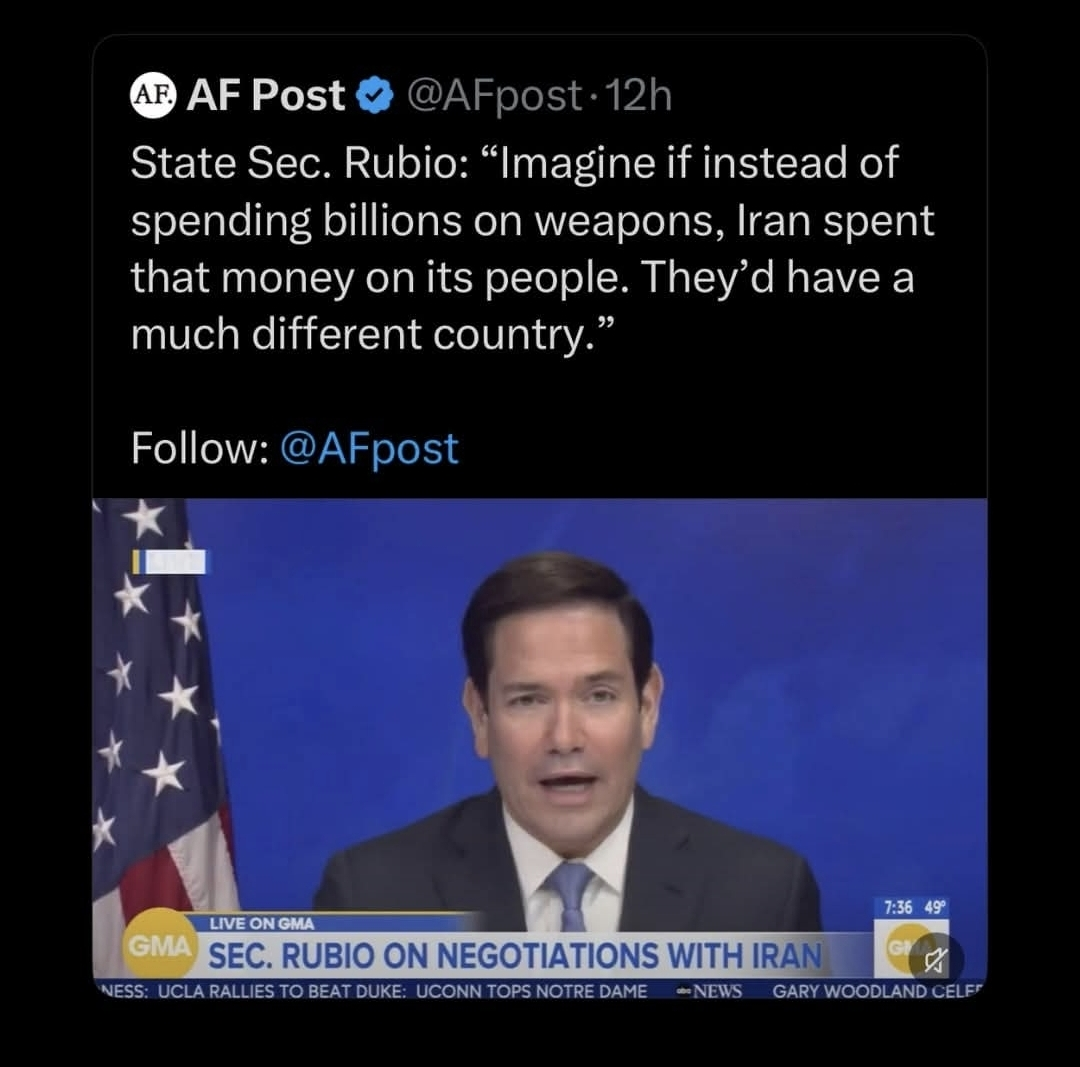Click the 7:36 time and temperature display

(914, 908)
